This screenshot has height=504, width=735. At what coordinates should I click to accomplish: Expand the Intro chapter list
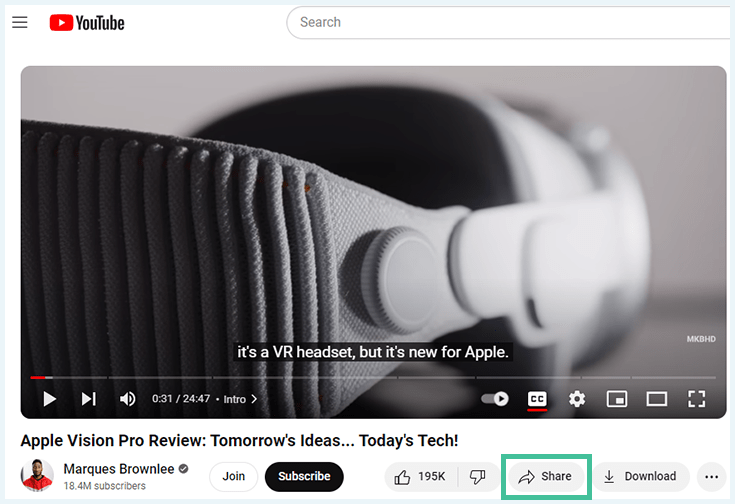pos(240,399)
